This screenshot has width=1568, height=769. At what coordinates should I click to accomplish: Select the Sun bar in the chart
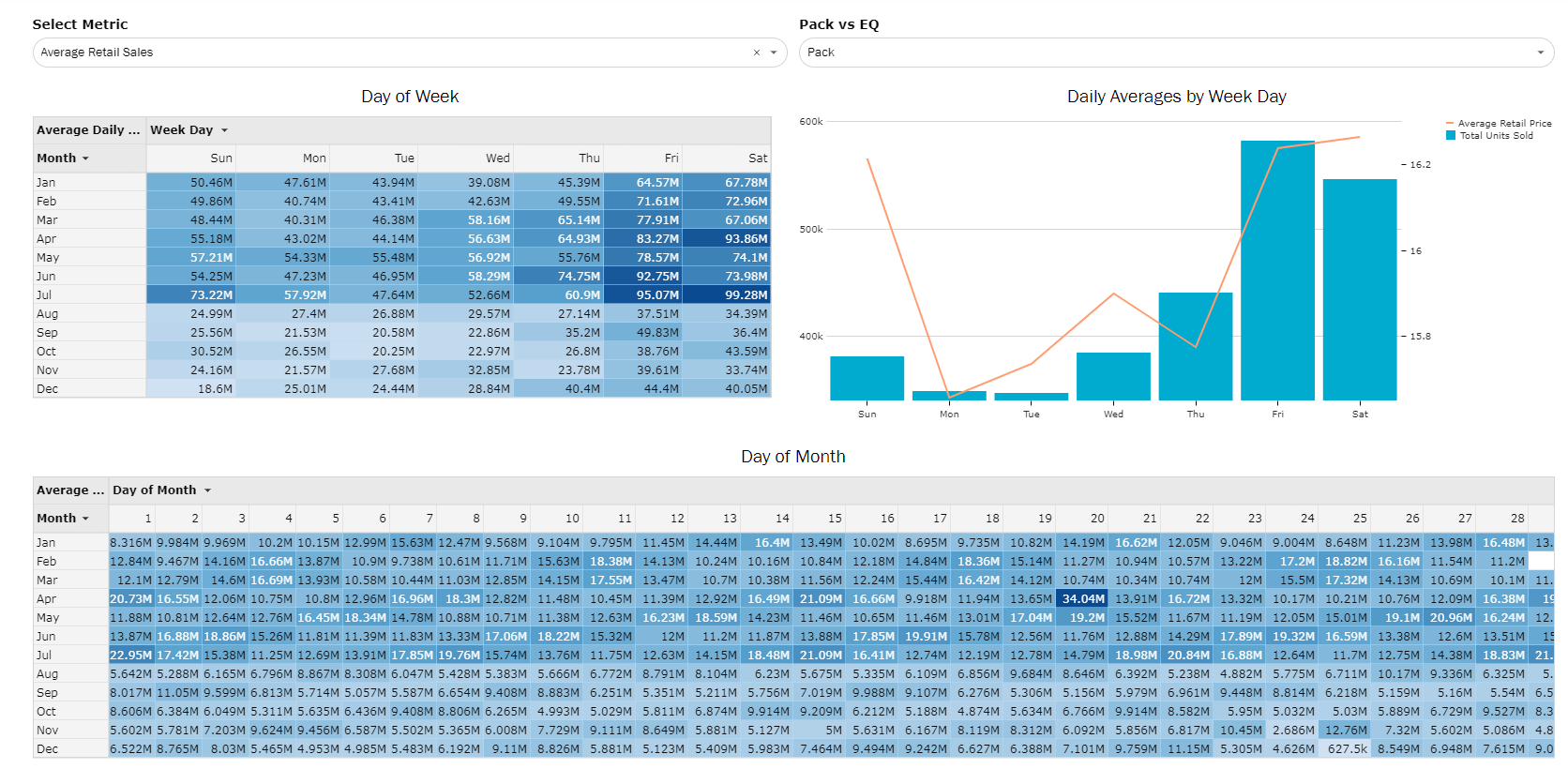(867, 378)
